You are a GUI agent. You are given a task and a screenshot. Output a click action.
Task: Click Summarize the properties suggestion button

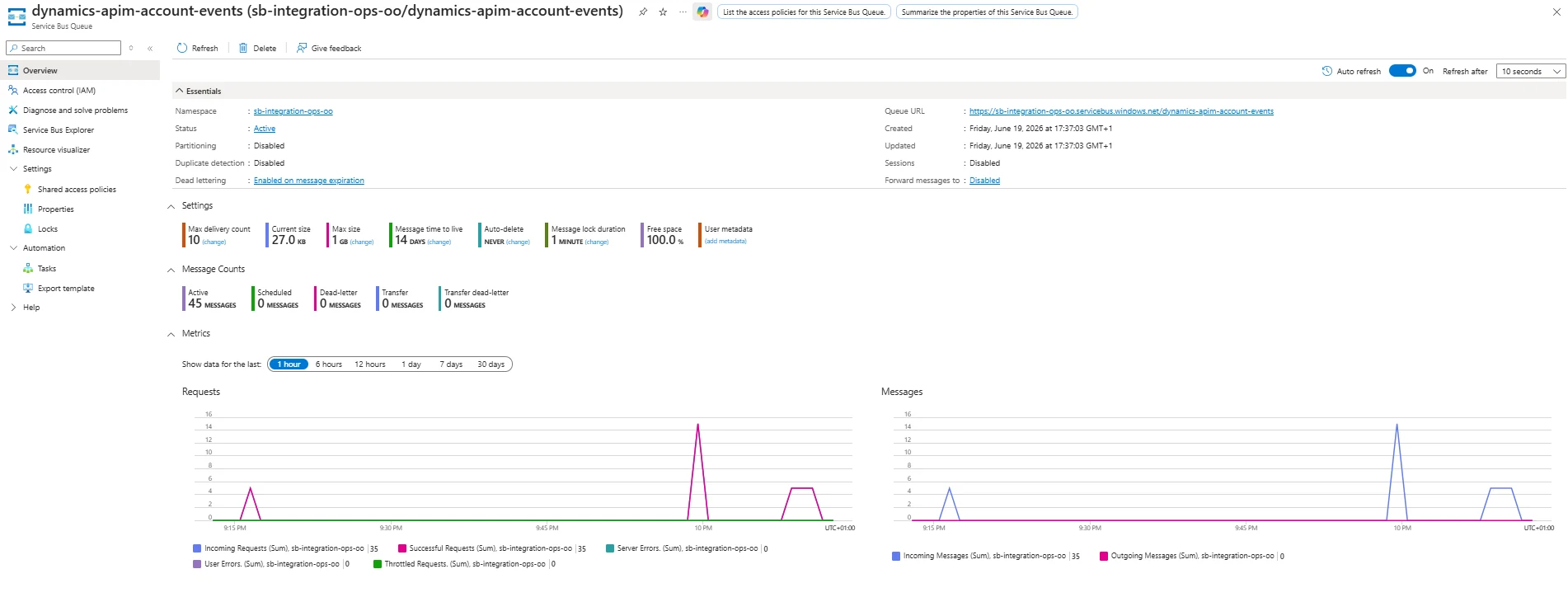(987, 12)
